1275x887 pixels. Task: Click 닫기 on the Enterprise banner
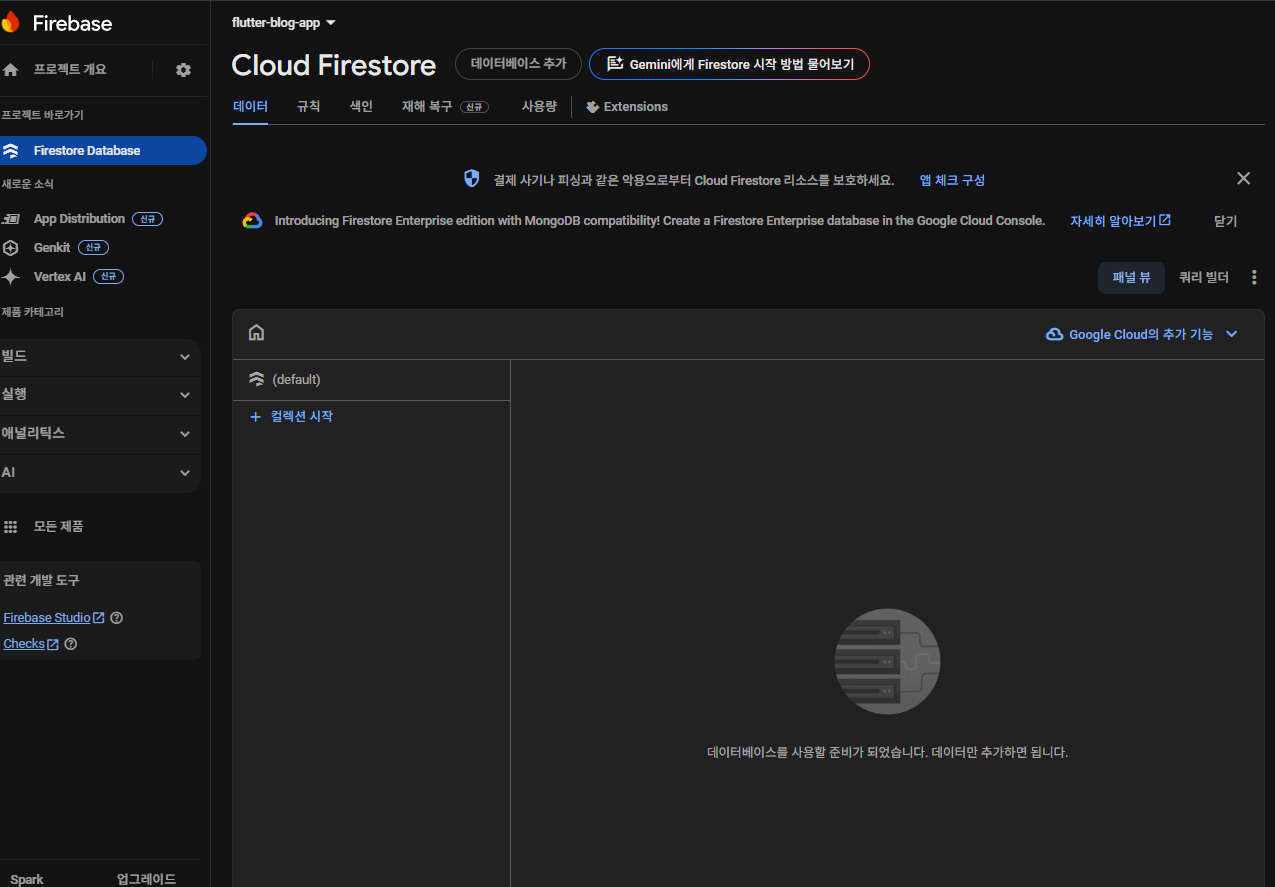1225,222
